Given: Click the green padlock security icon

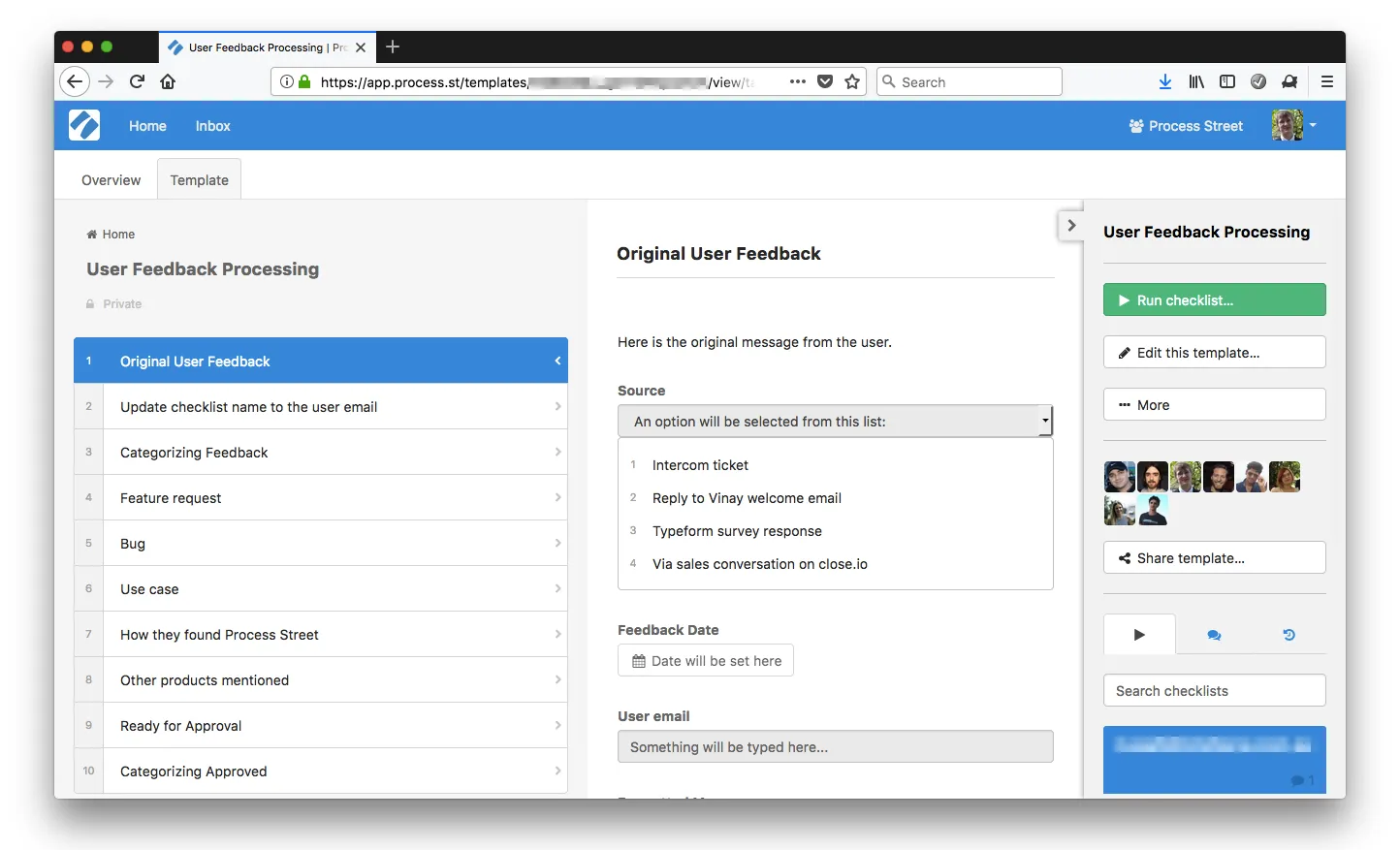Looking at the screenshot, I should (x=304, y=82).
